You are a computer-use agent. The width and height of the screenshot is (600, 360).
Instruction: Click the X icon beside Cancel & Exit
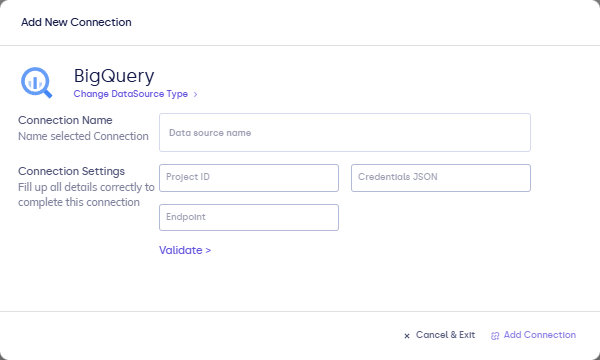407,336
